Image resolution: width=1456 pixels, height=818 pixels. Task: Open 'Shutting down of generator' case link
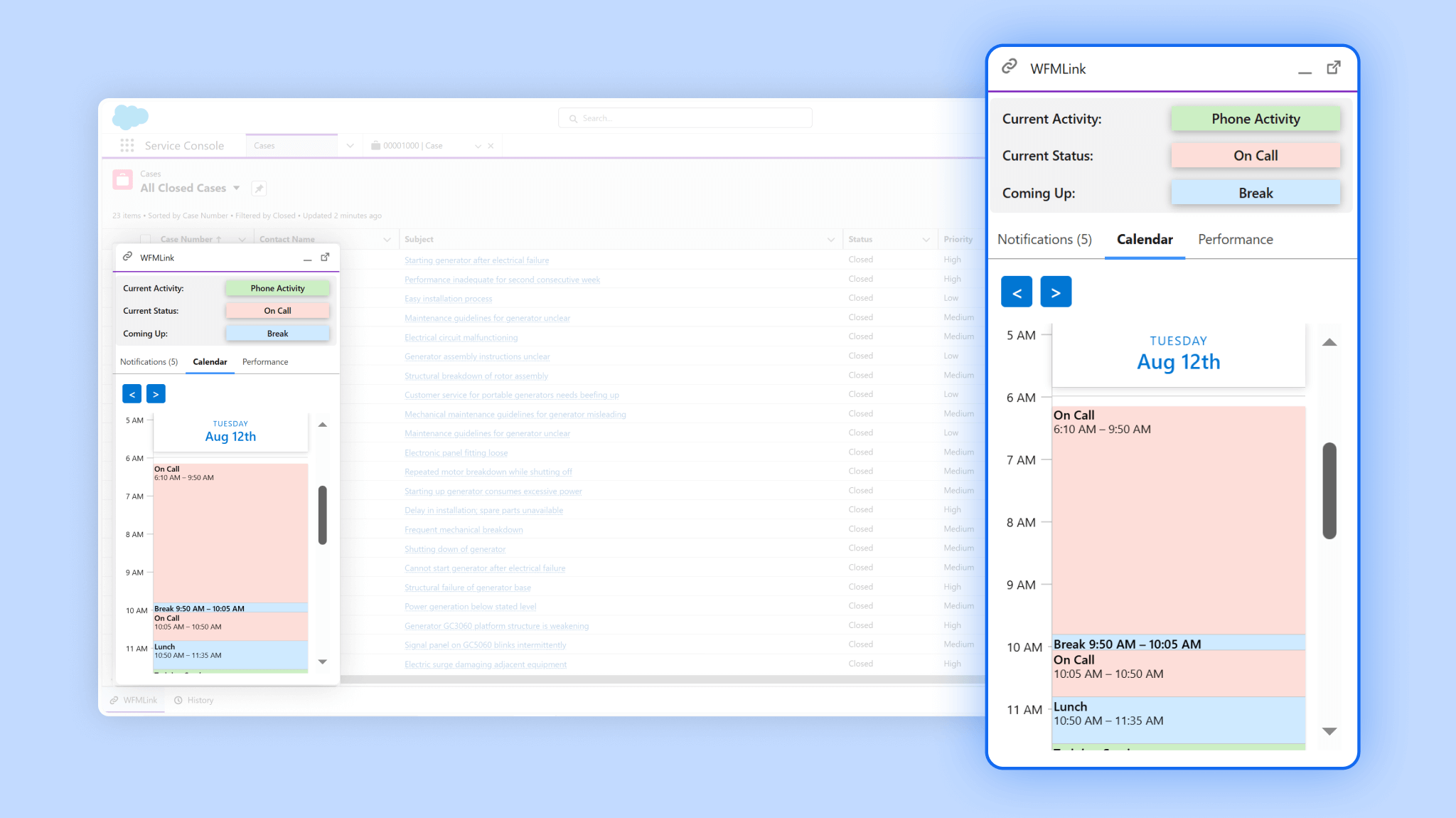coord(455,549)
